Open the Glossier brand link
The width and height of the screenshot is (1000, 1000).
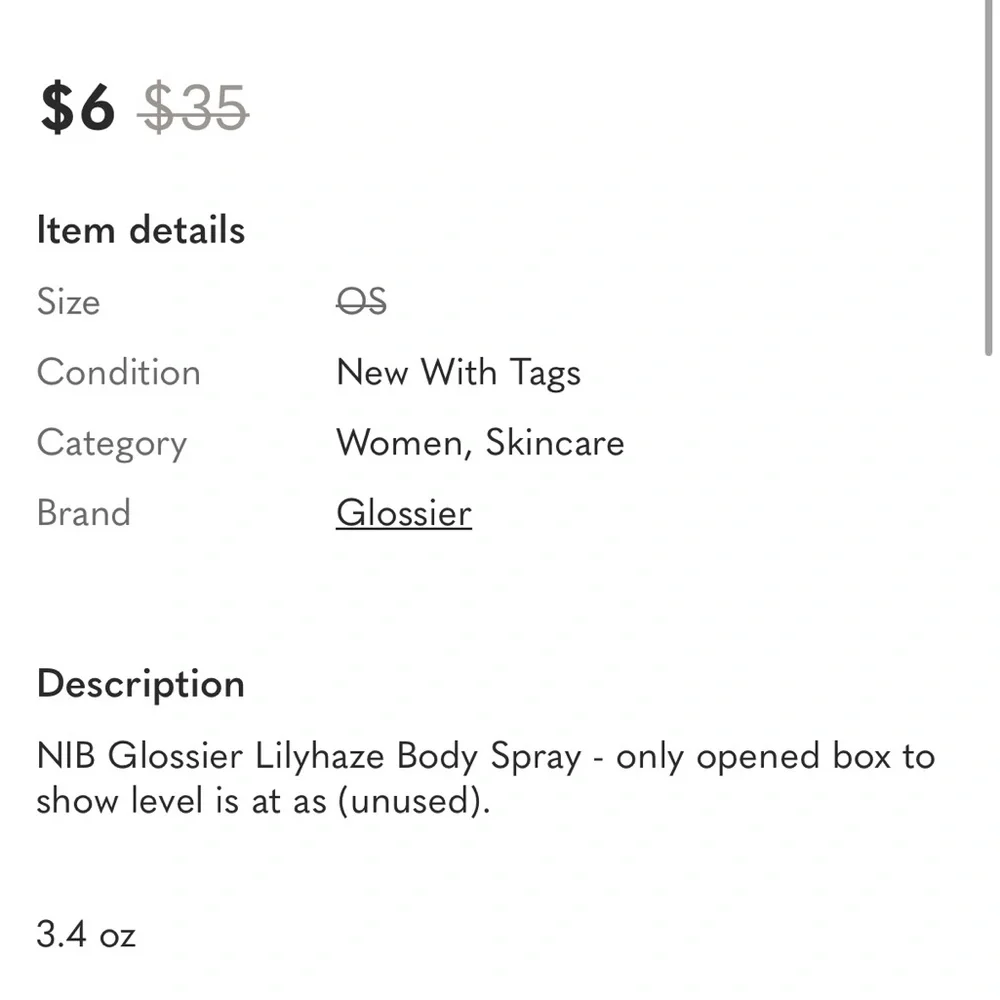(403, 513)
